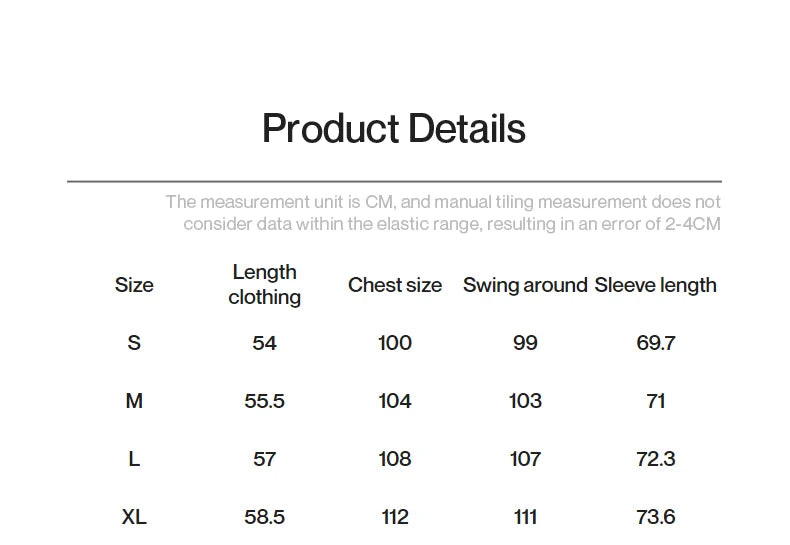
Task: Click the 58.5 length value
Action: pos(264,517)
